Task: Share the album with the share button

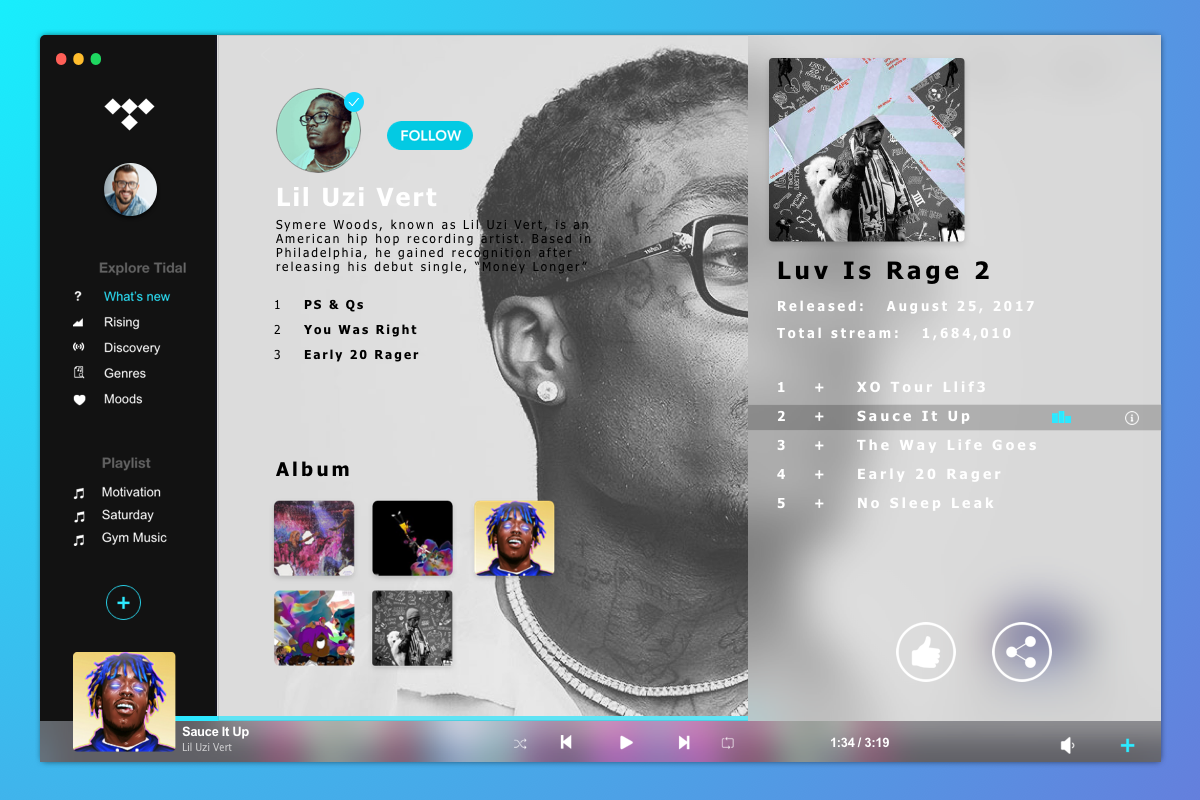Action: pyautogui.click(x=1022, y=652)
